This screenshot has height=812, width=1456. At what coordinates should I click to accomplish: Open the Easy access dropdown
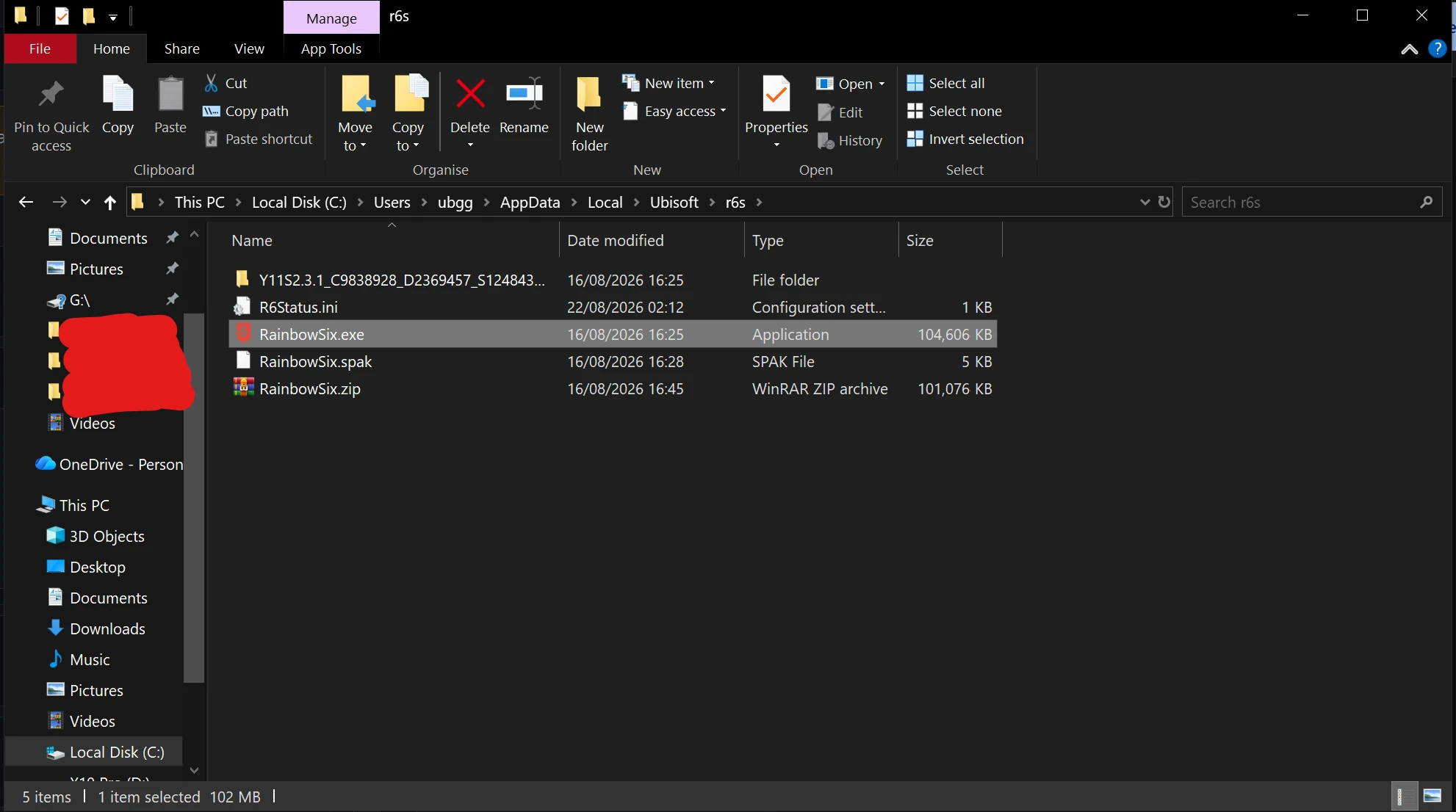(x=674, y=111)
